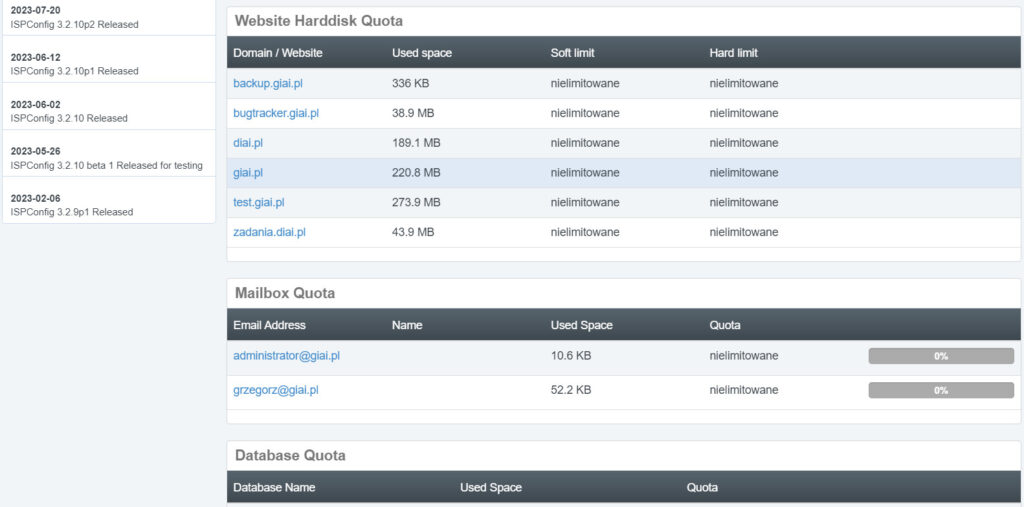Open the zadania.diai.pl website link
This screenshot has width=1024, height=507.
pos(269,232)
